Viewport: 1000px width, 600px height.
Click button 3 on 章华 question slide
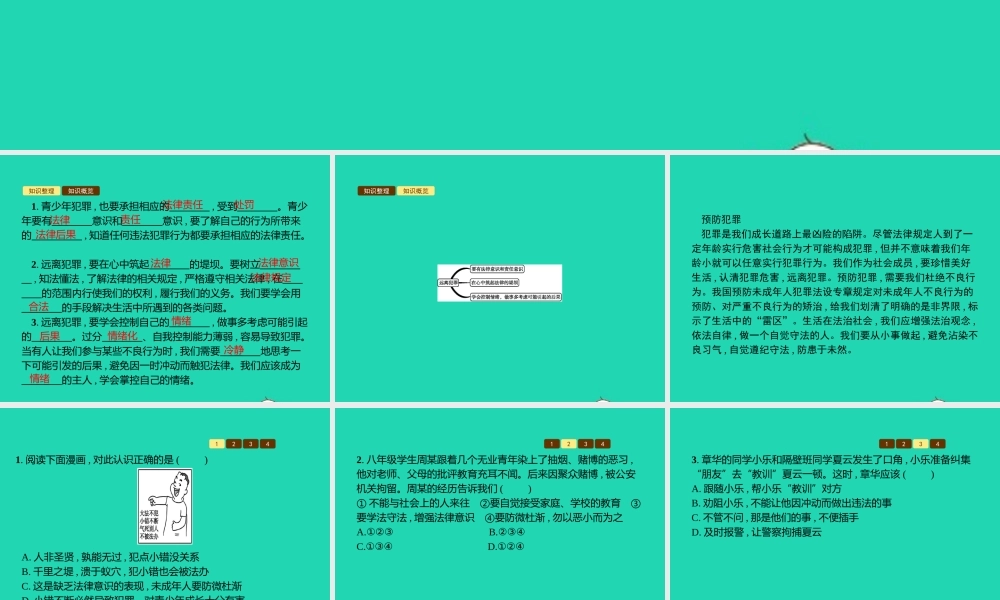920,444
